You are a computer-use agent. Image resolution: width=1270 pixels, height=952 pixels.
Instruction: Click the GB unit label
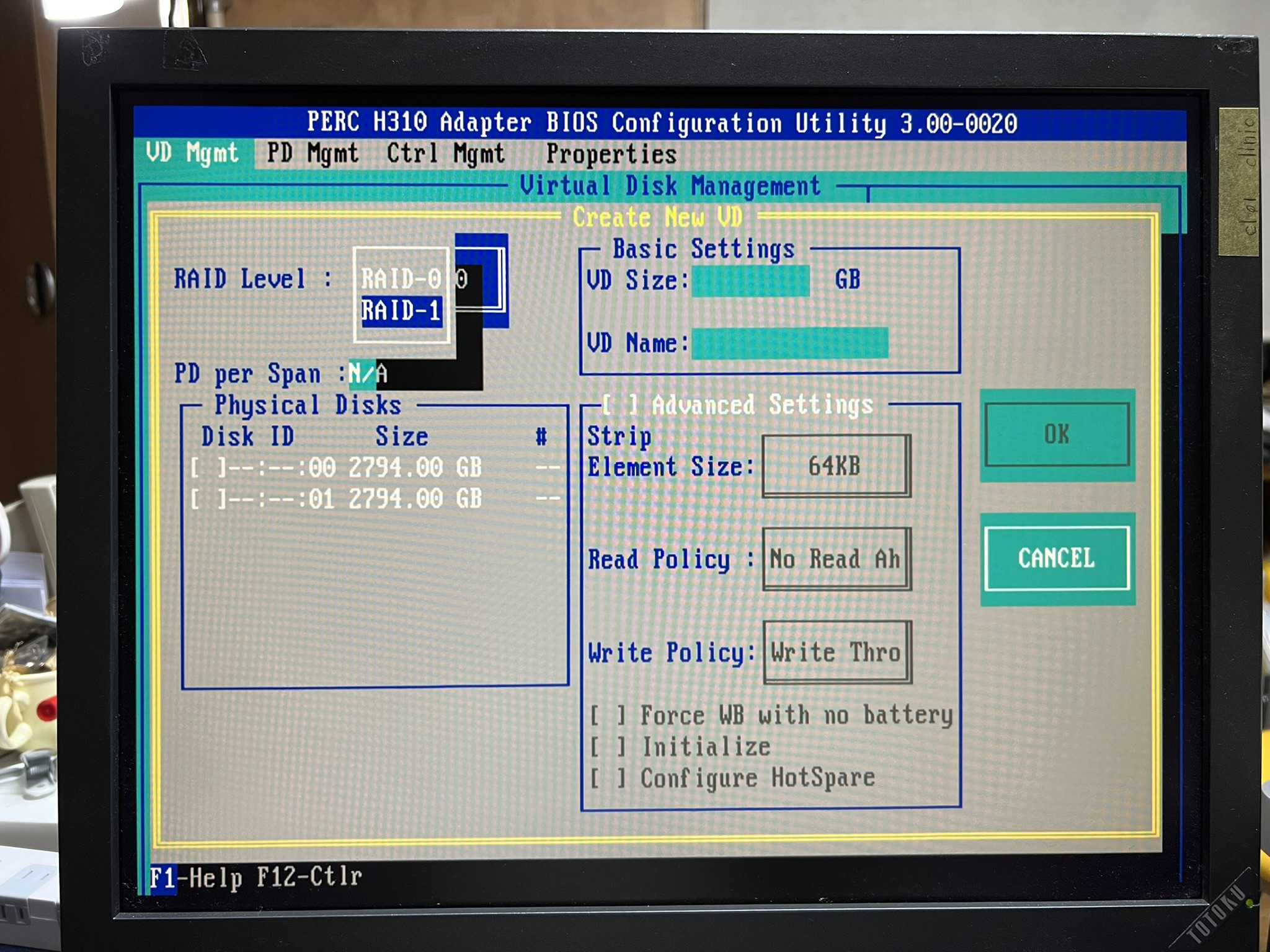point(848,280)
